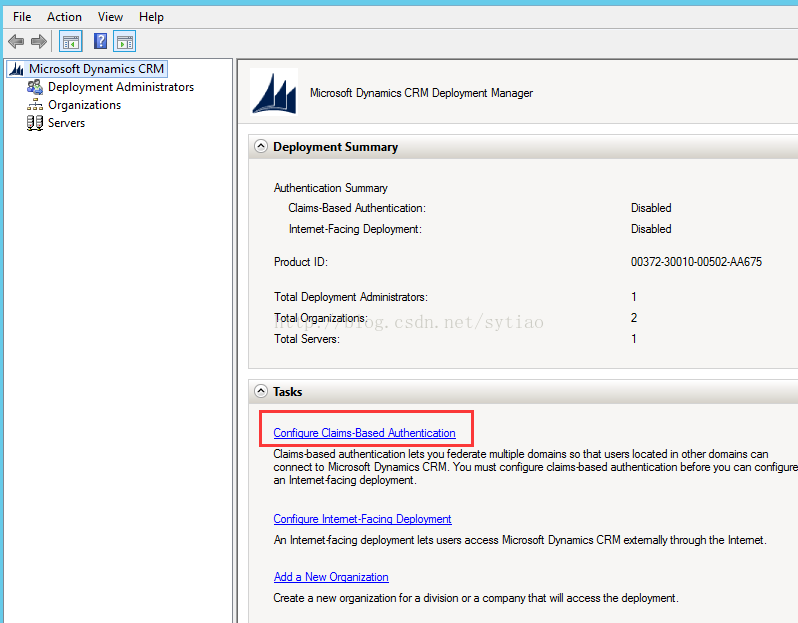The image size is (798, 623).
Task: Open the Help menu
Action: coord(151,17)
